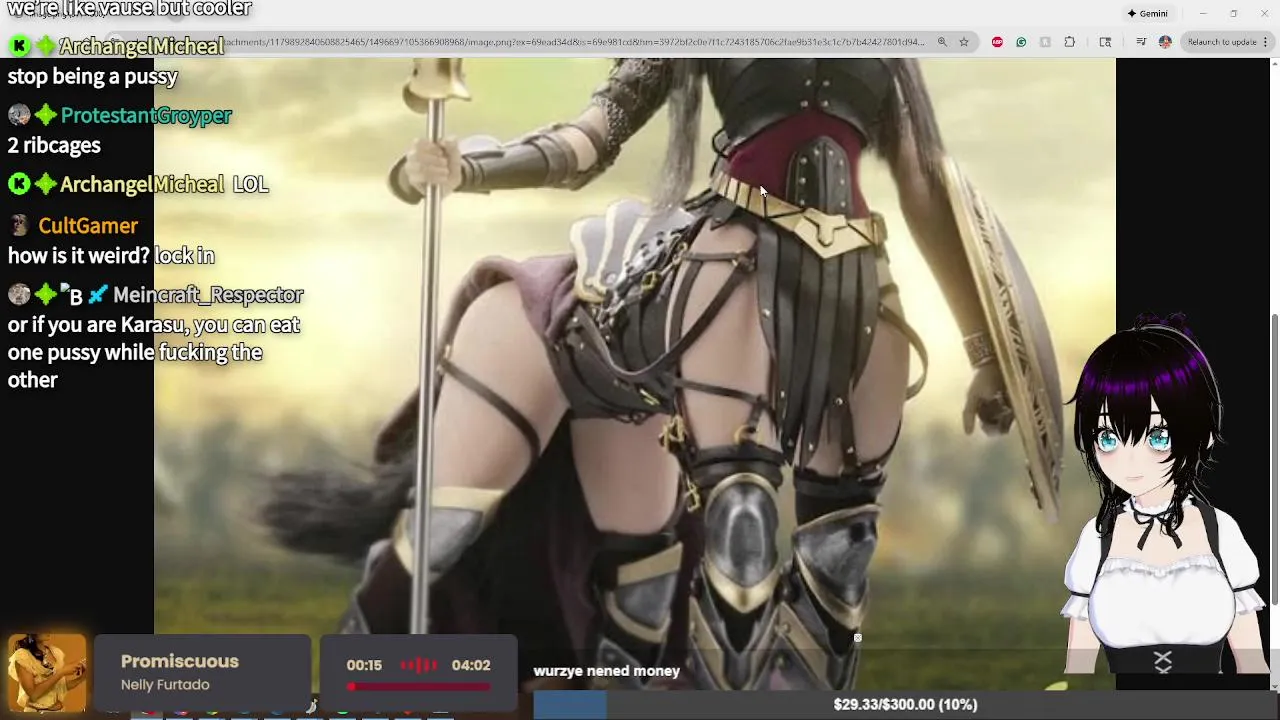Click the page search icon left of media control
The width and height of the screenshot is (1280, 720).
(1105, 42)
